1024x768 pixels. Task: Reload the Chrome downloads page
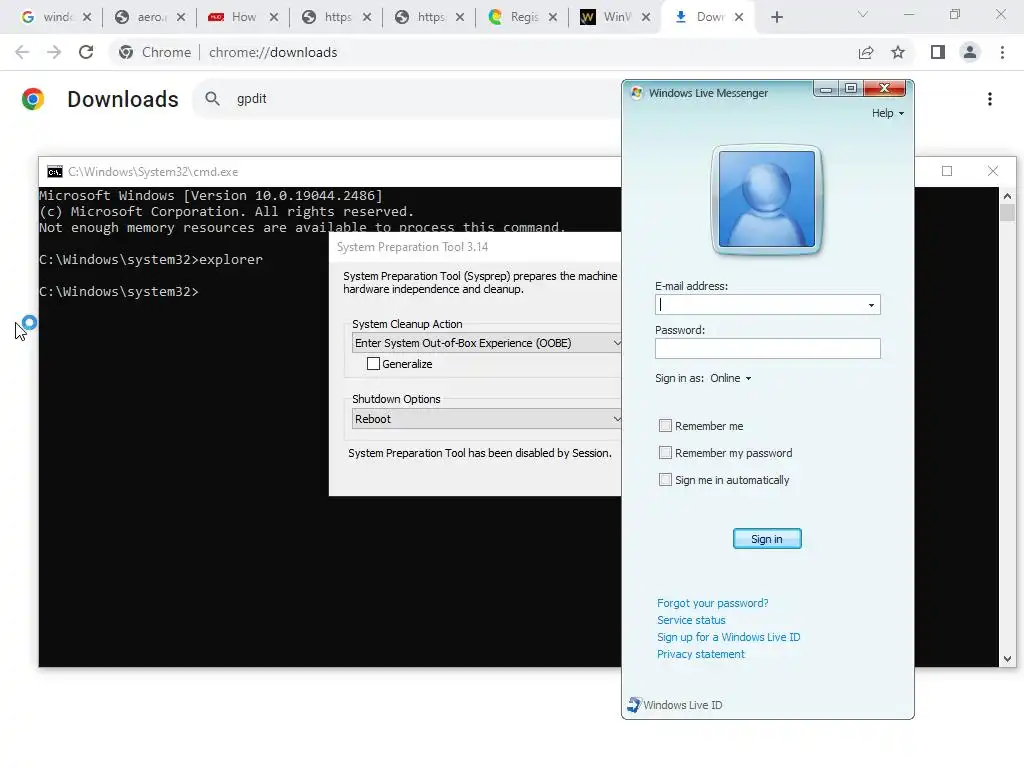coord(86,52)
